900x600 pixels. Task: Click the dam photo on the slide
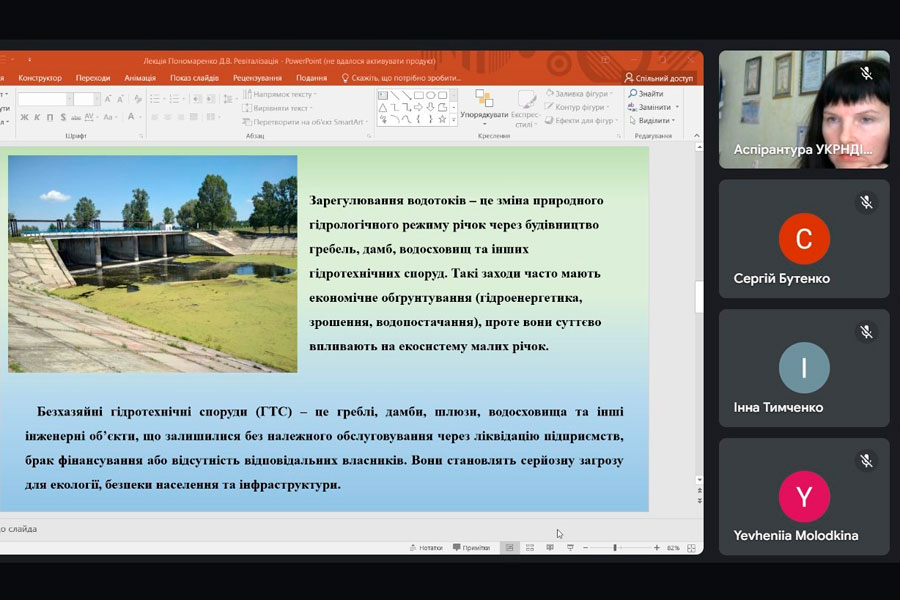(x=152, y=263)
